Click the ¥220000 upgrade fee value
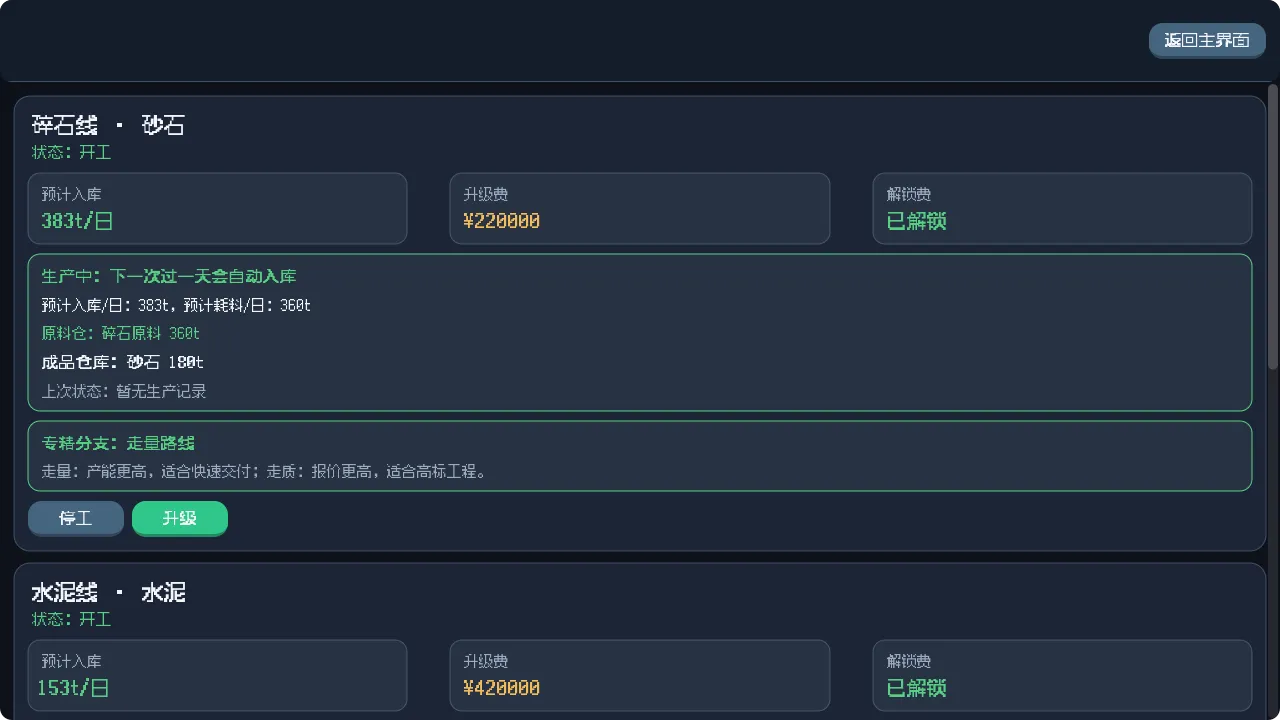 (x=502, y=221)
